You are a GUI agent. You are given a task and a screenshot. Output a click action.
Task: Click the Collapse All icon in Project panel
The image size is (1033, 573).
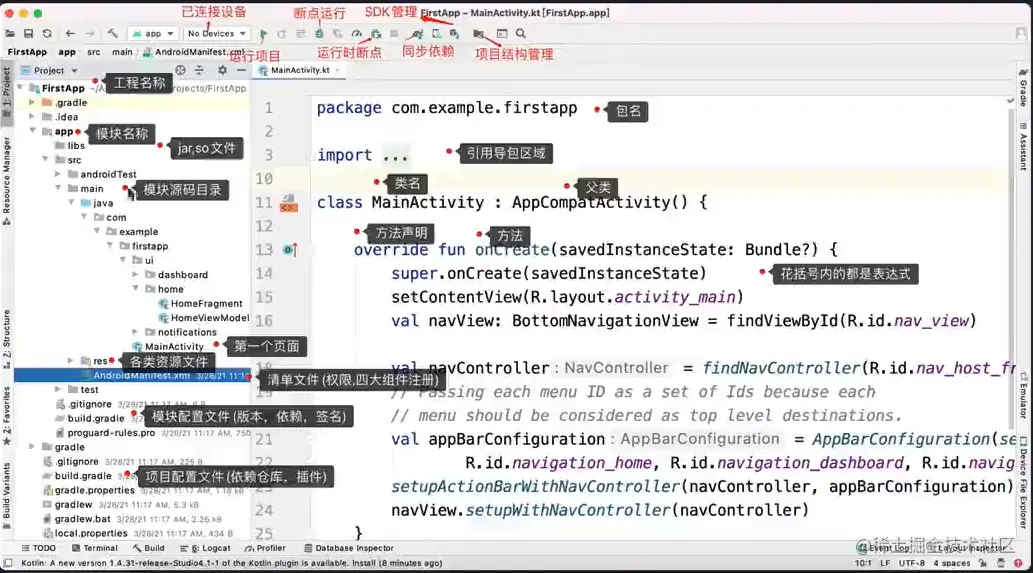click(x=199, y=70)
